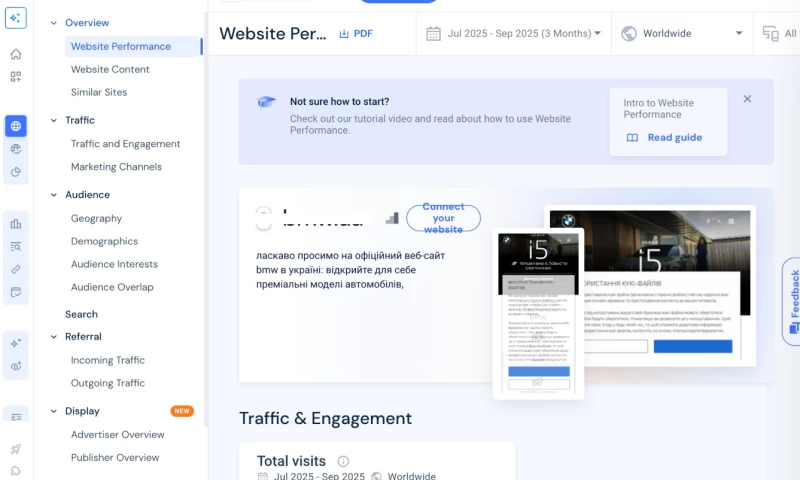This screenshot has width=800, height=480.
Task: Open Audience Interests
Action: click(114, 264)
